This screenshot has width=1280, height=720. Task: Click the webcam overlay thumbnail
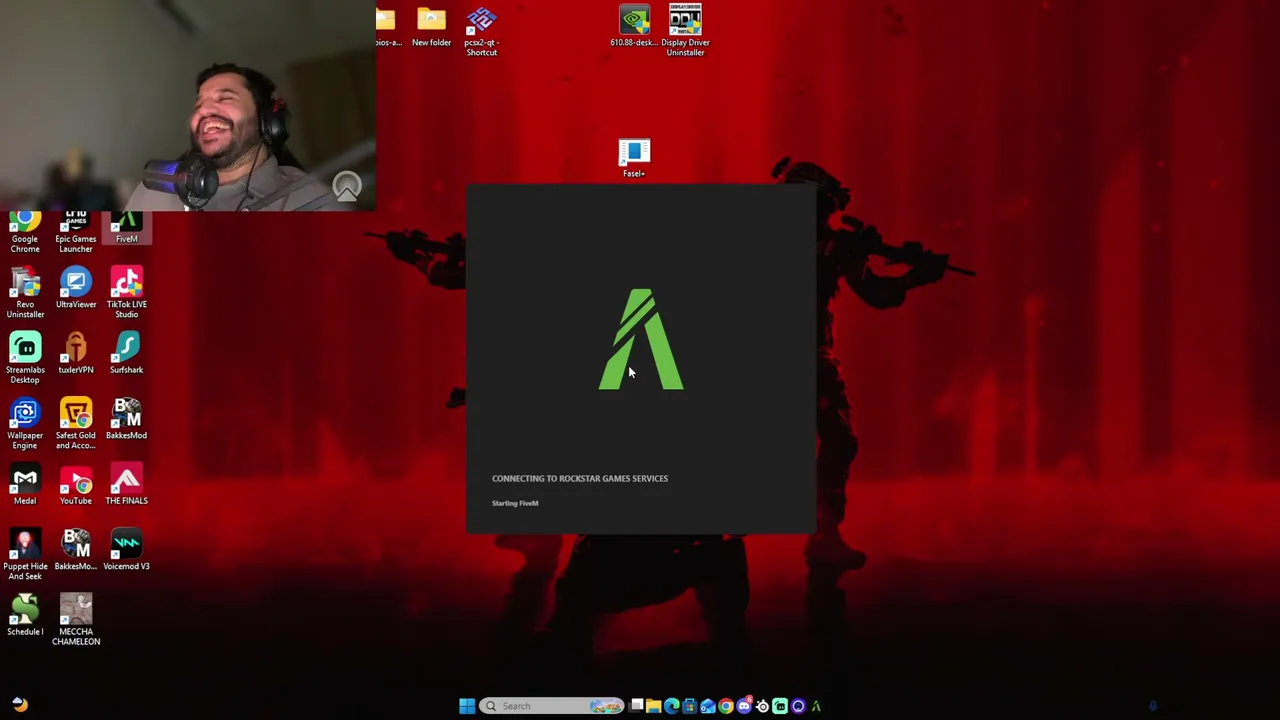[x=188, y=105]
